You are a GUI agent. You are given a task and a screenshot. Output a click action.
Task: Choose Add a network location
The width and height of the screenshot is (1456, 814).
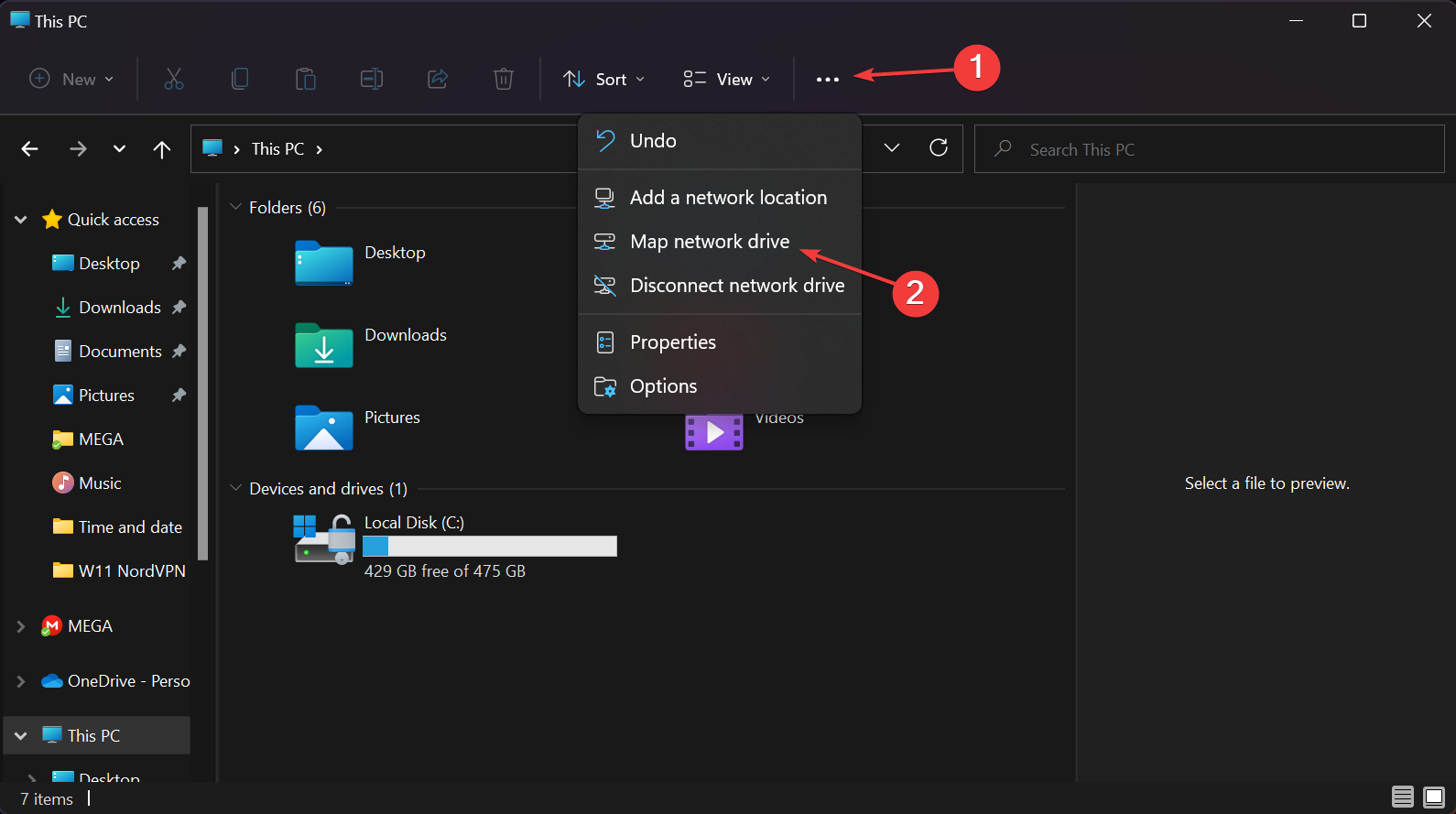720,198
